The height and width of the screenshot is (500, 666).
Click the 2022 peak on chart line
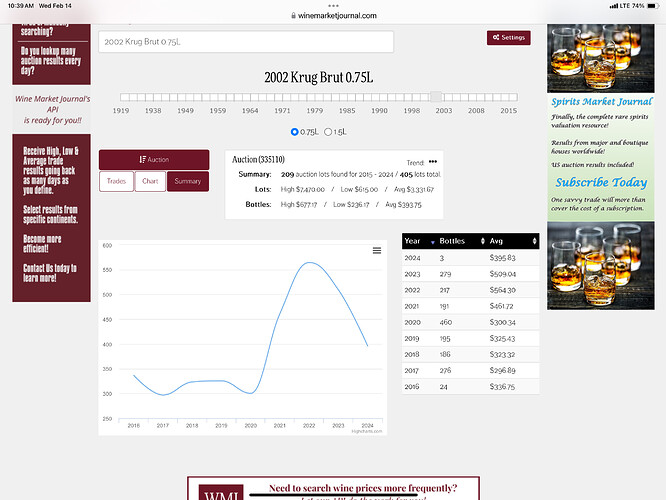point(310,263)
